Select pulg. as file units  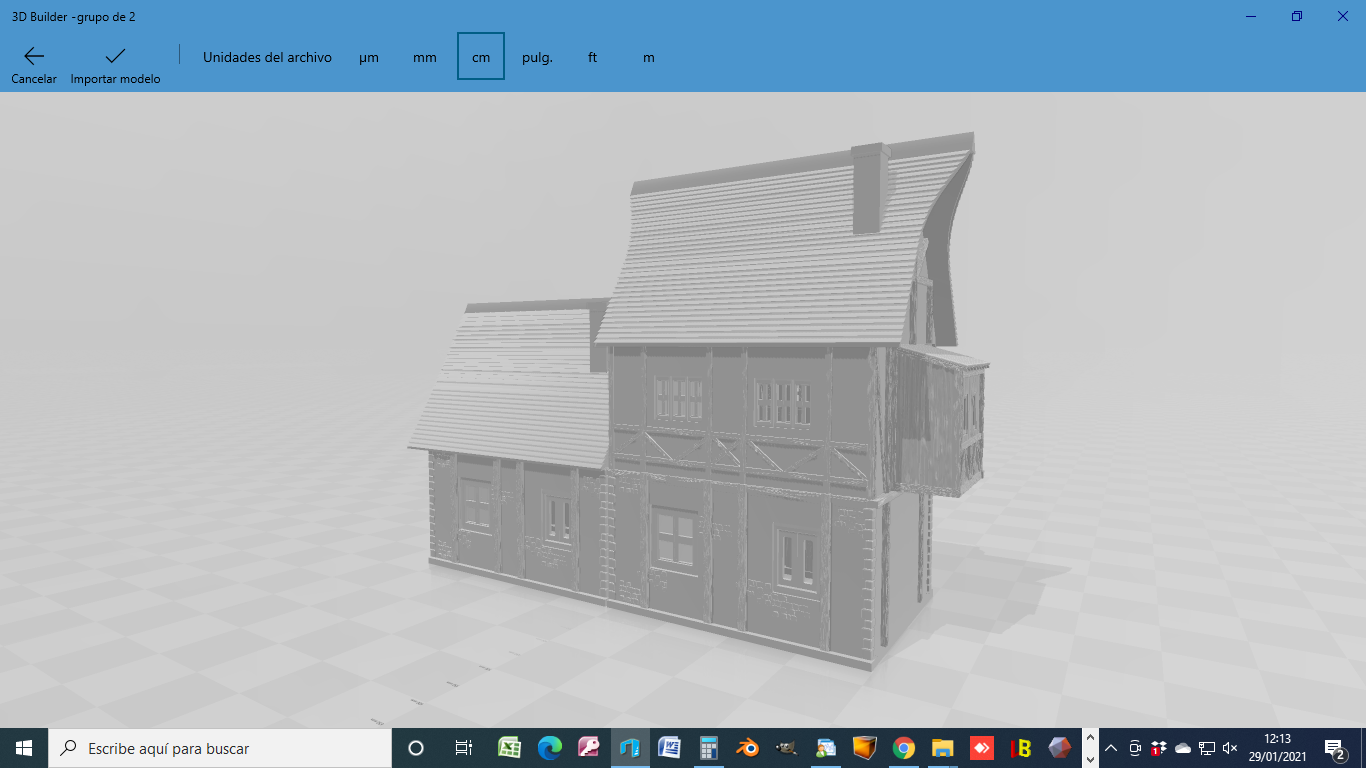coord(537,57)
